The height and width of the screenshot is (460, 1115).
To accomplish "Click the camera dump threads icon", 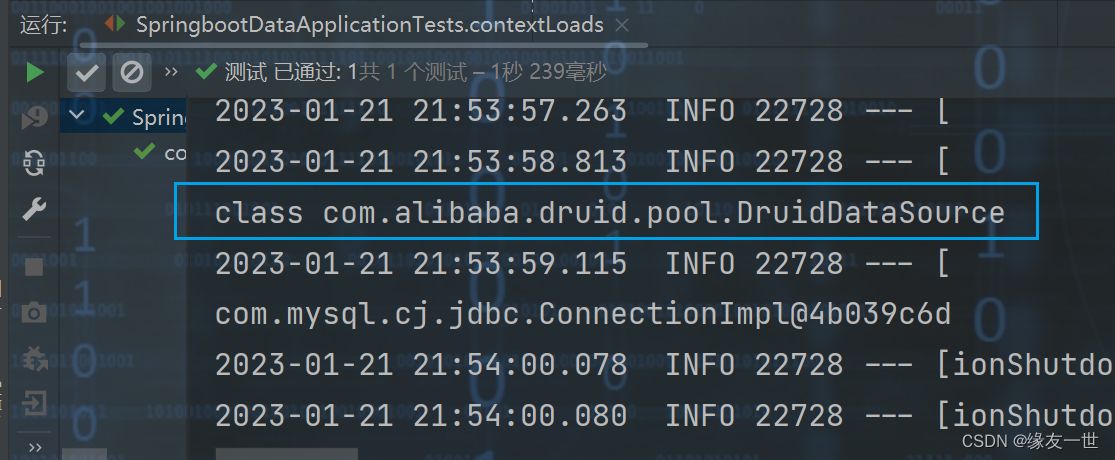I will [35, 313].
